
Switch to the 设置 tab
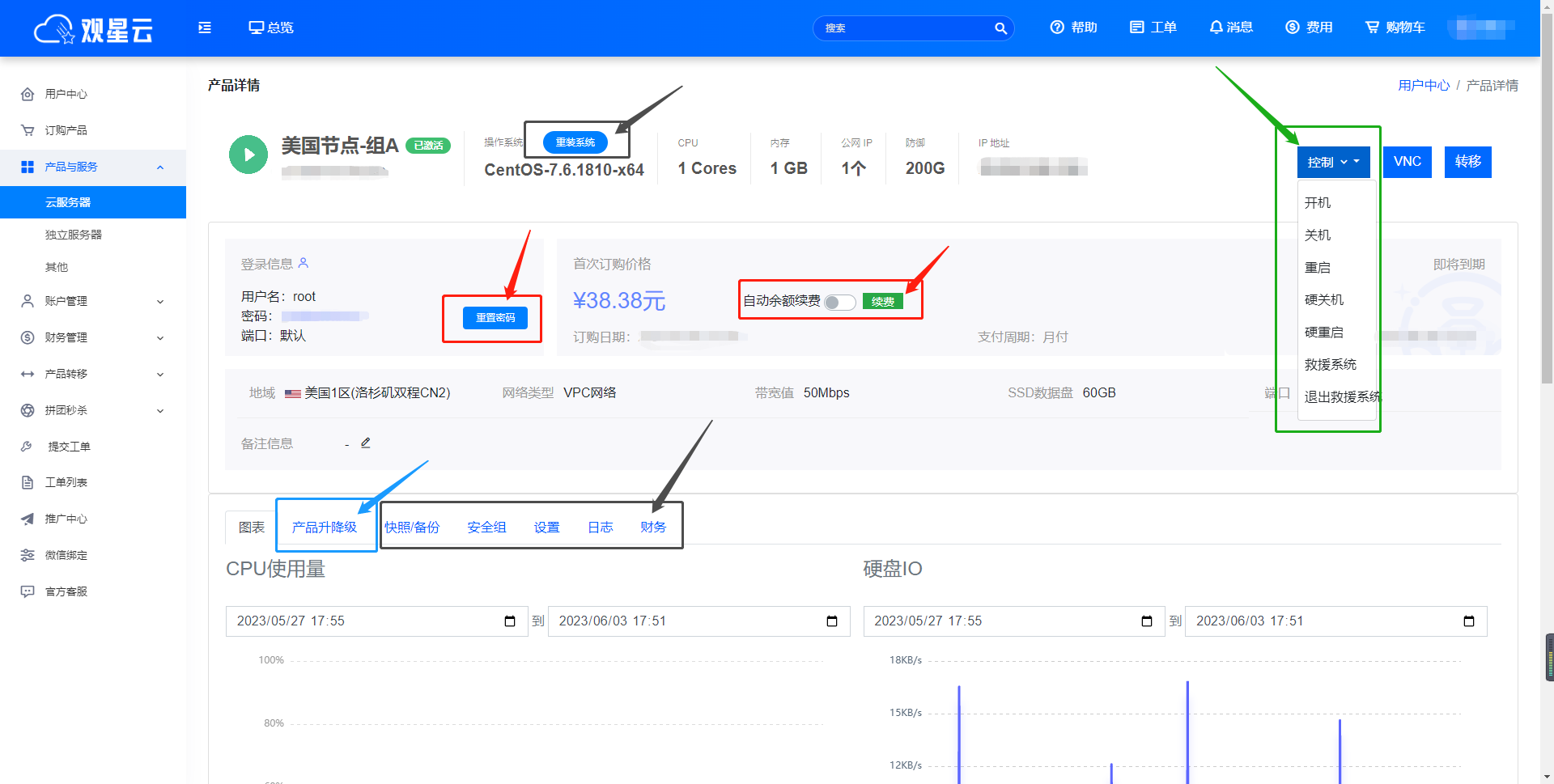pos(547,528)
